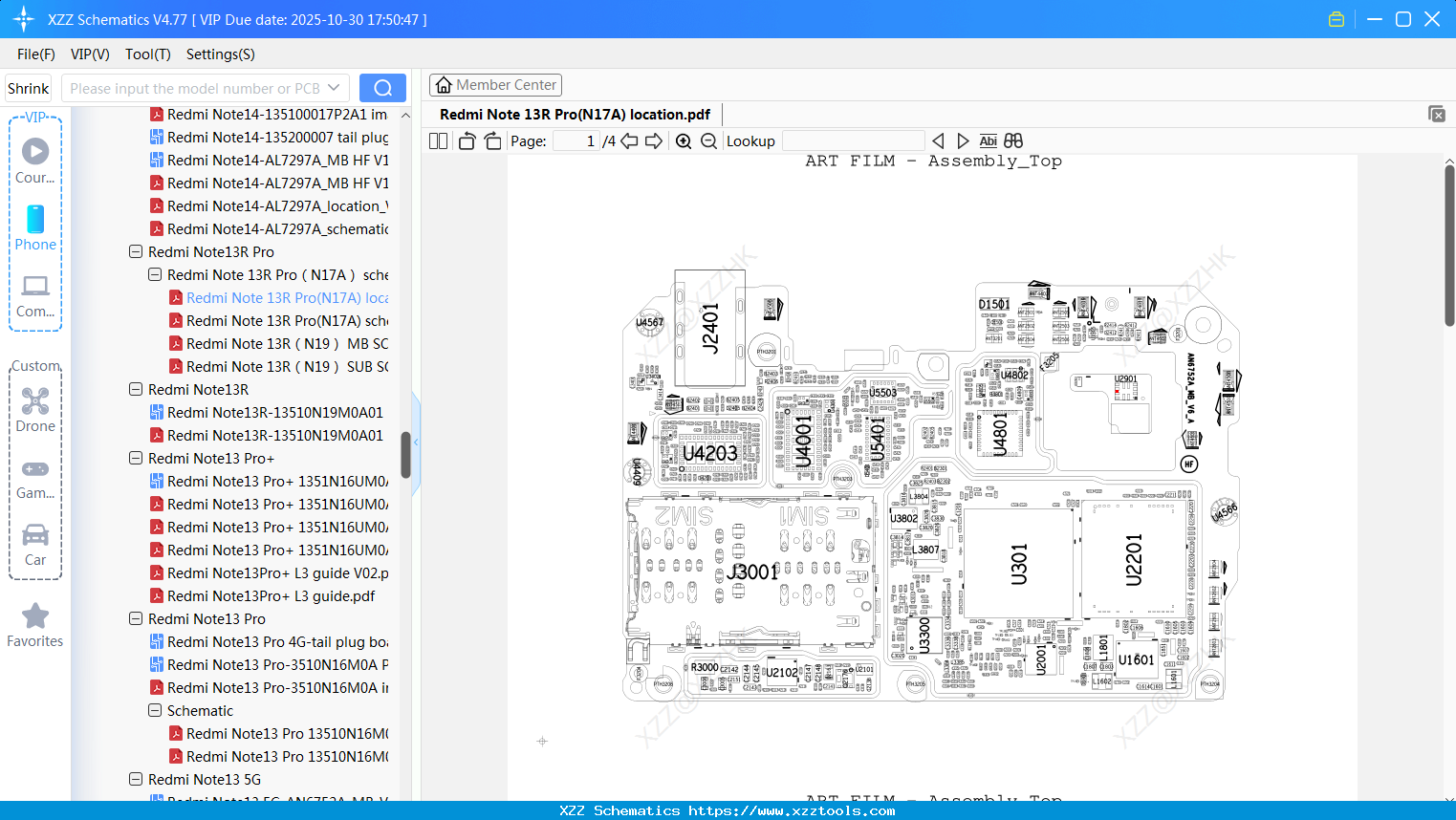
Task: Rotate the PDF page clockwise
Action: (492, 140)
